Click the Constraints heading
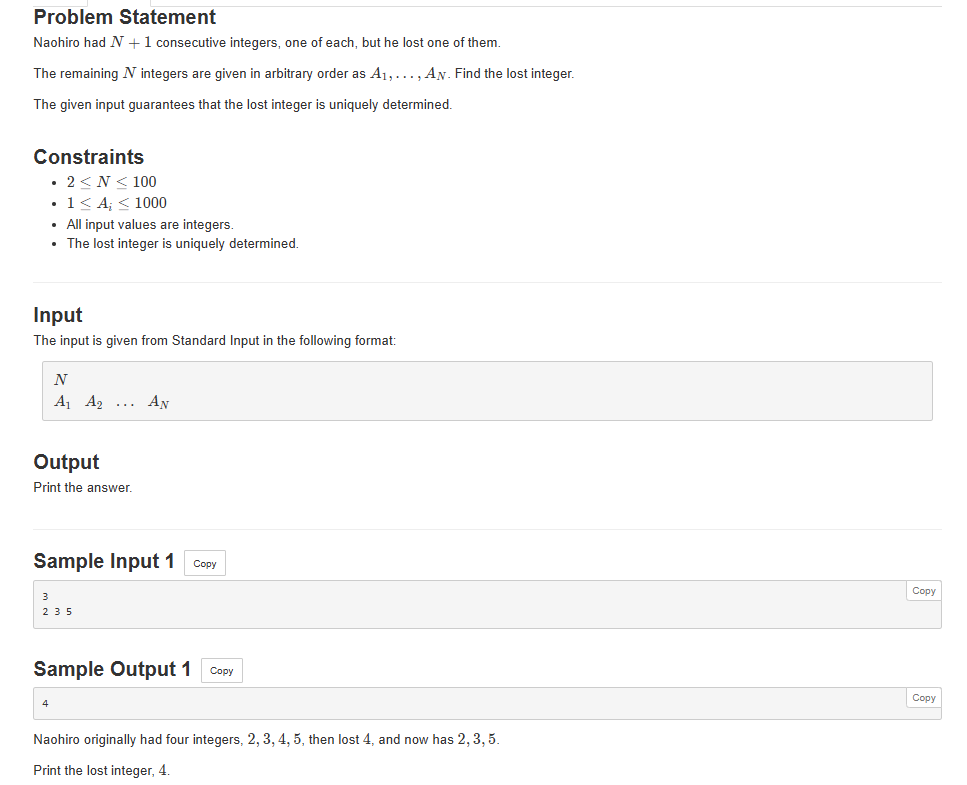 [89, 157]
